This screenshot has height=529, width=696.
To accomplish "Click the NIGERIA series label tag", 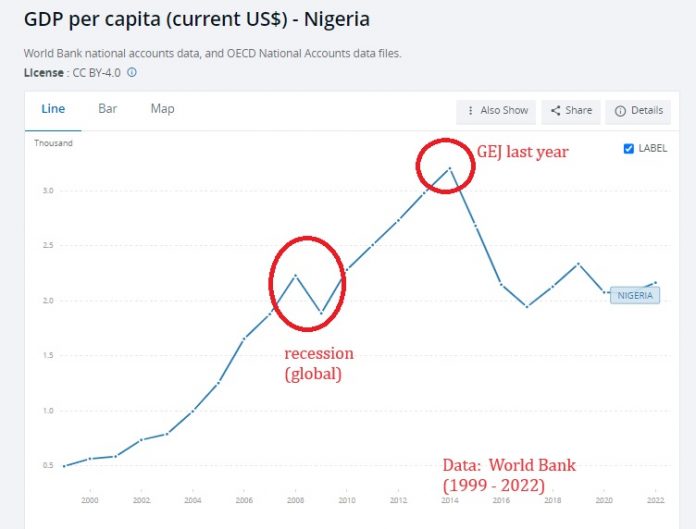I will (x=635, y=295).
